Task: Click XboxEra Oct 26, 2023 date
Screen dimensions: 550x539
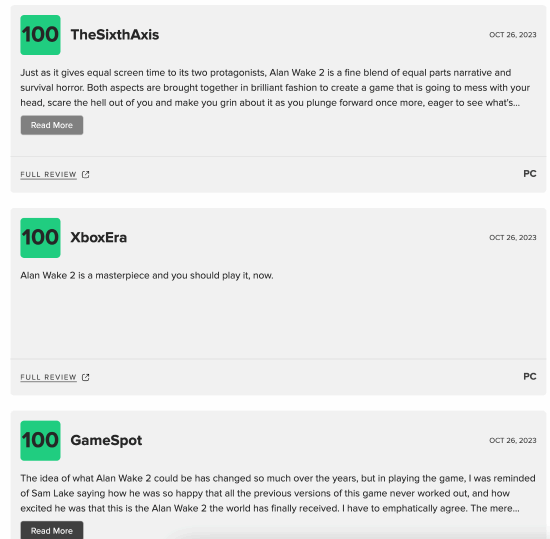Action: tap(513, 237)
